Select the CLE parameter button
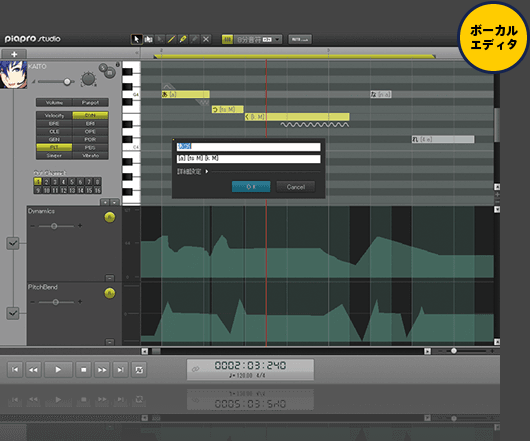 point(54,131)
